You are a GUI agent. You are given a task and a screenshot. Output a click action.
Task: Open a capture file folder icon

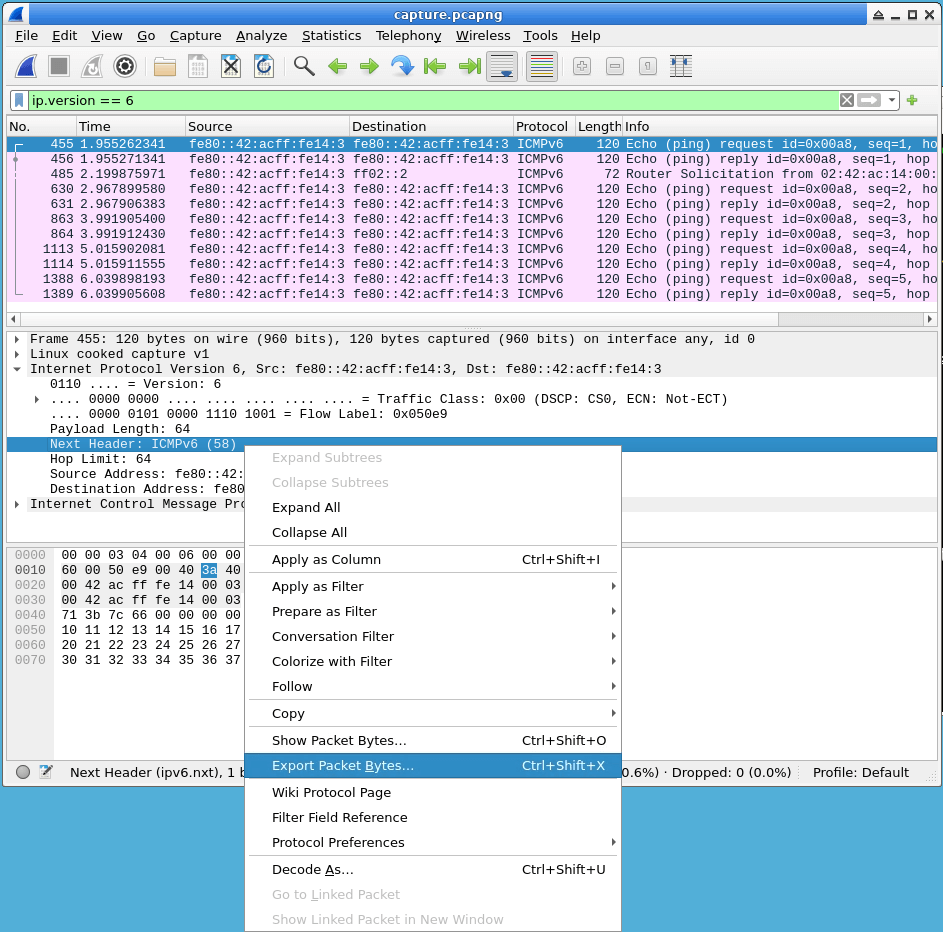[x=165, y=66]
